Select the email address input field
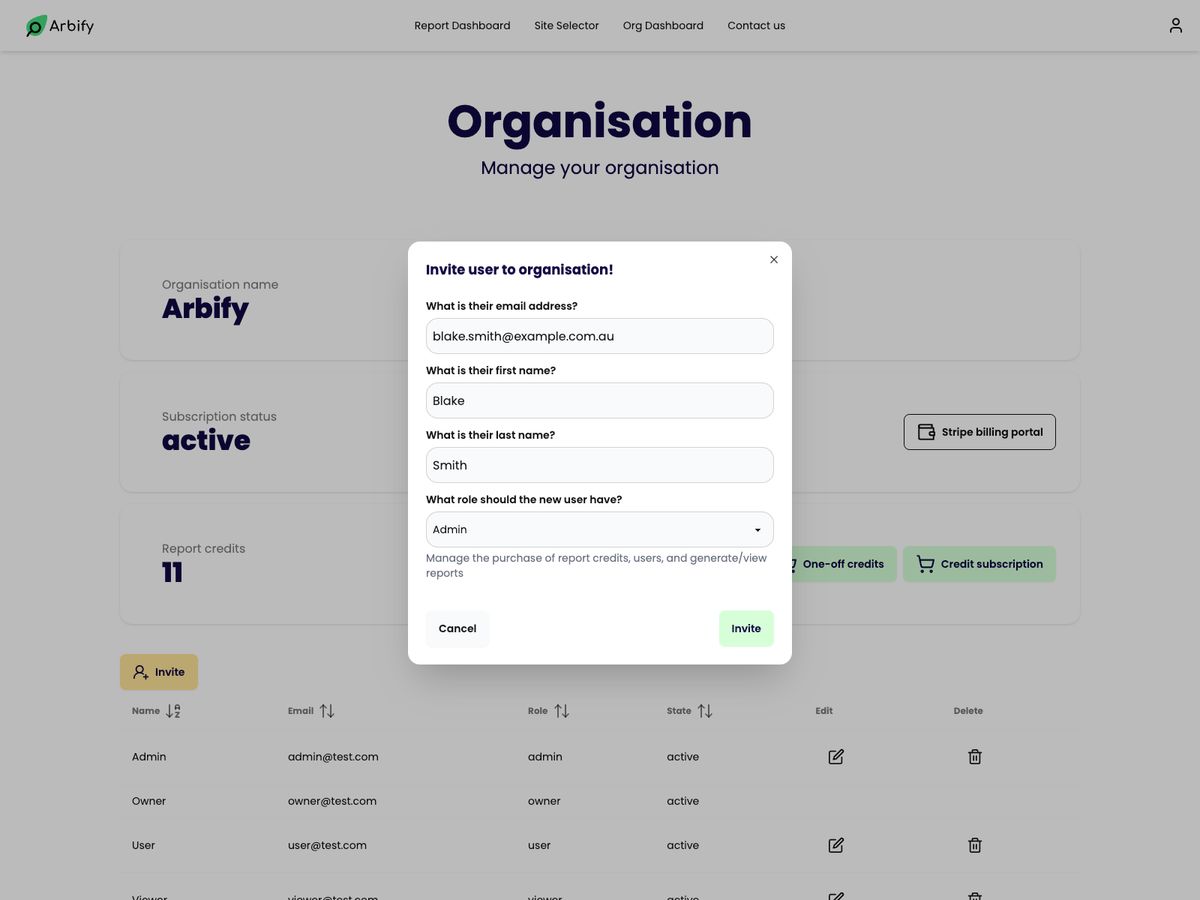This screenshot has width=1200, height=900. click(599, 336)
